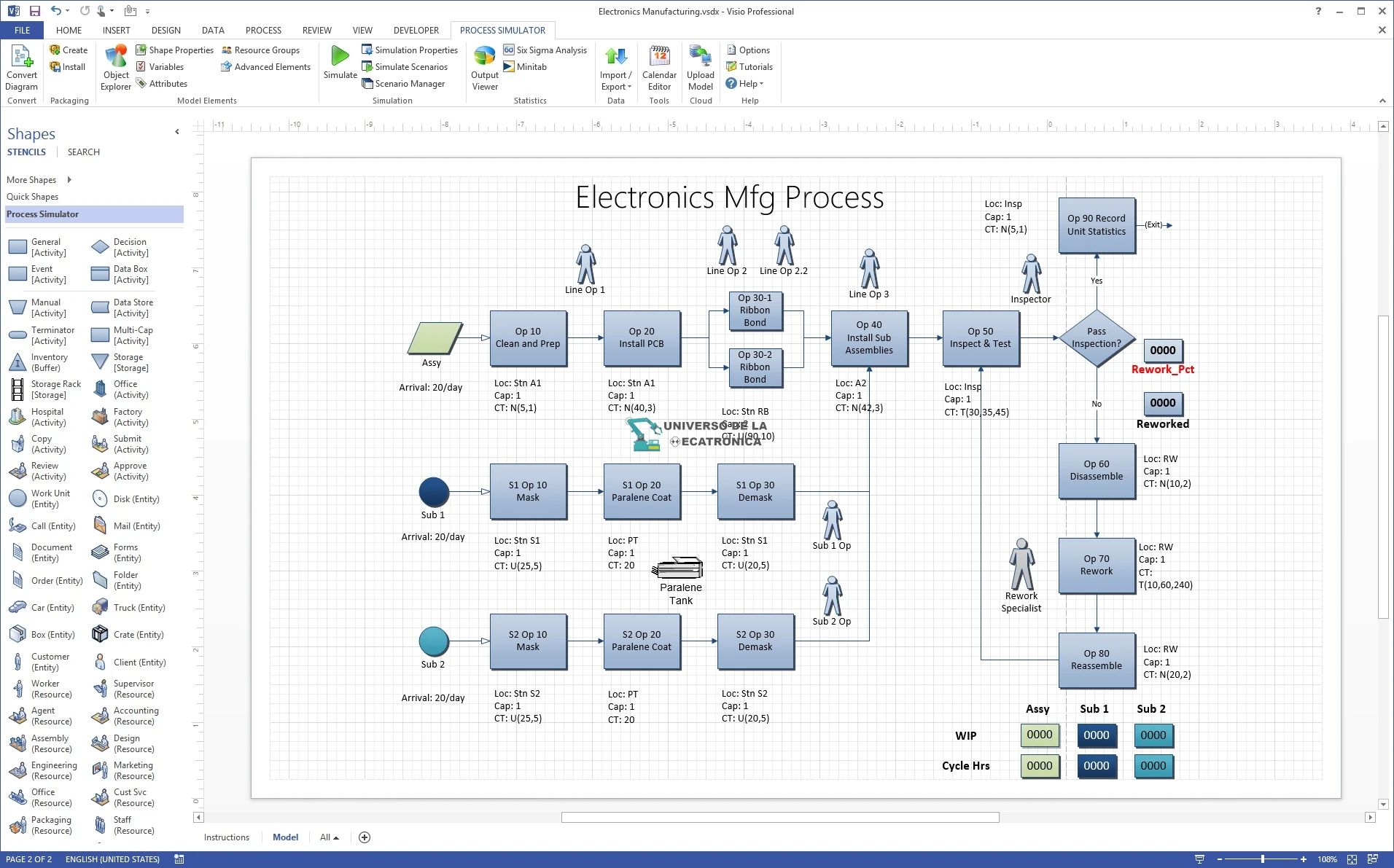Viewport: 1394px width, 868px height.
Task: Open the Instructions page tab
Action: tap(226, 837)
